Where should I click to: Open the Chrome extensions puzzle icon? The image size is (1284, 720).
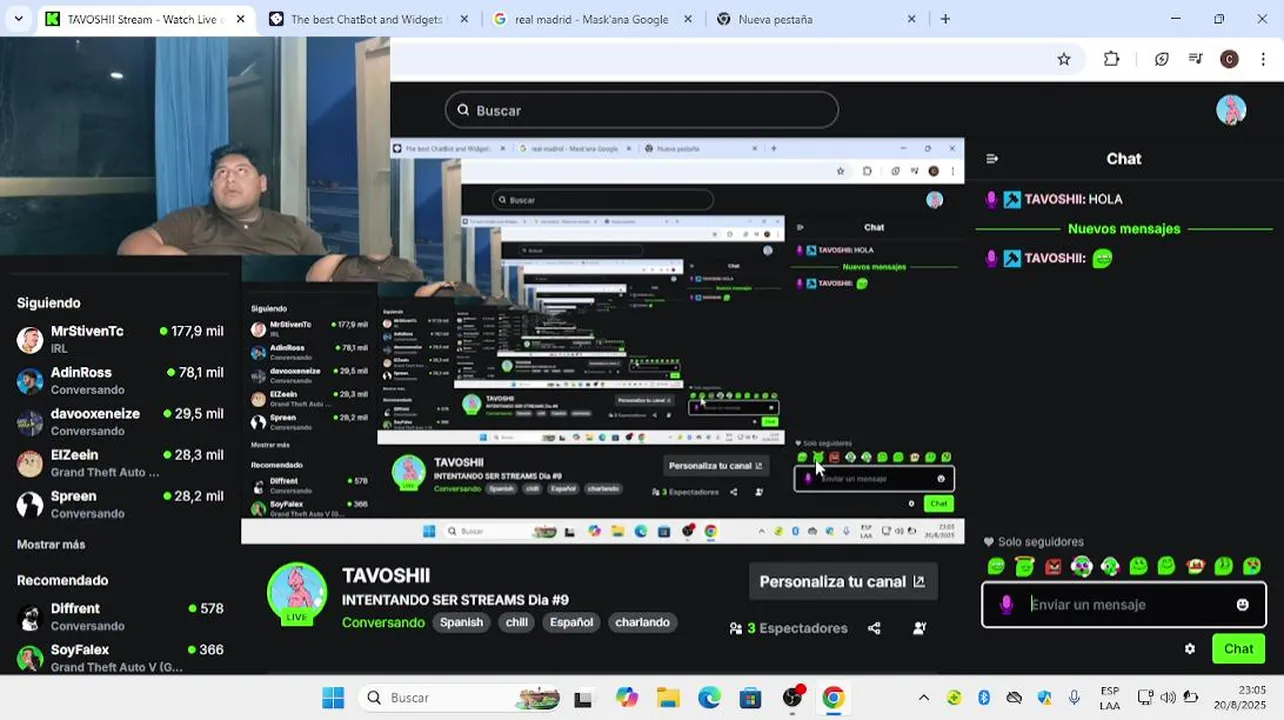coord(1111,59)
